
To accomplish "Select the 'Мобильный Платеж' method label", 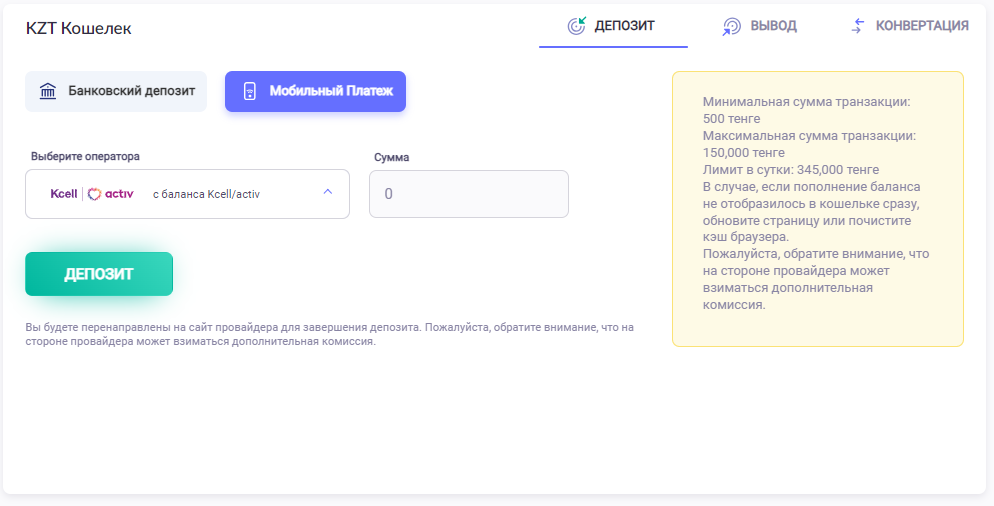I will [331, 92].
